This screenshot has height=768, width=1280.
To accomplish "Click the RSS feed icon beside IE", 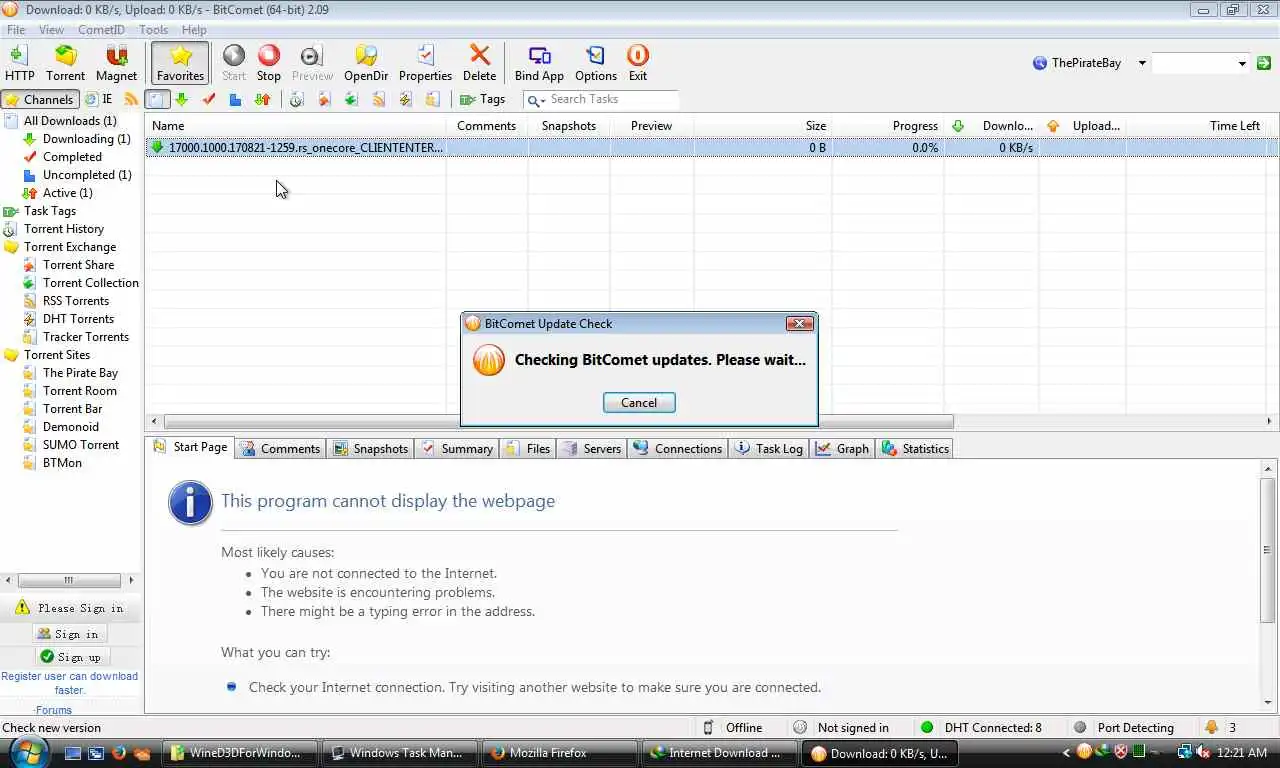I will 130,99.
